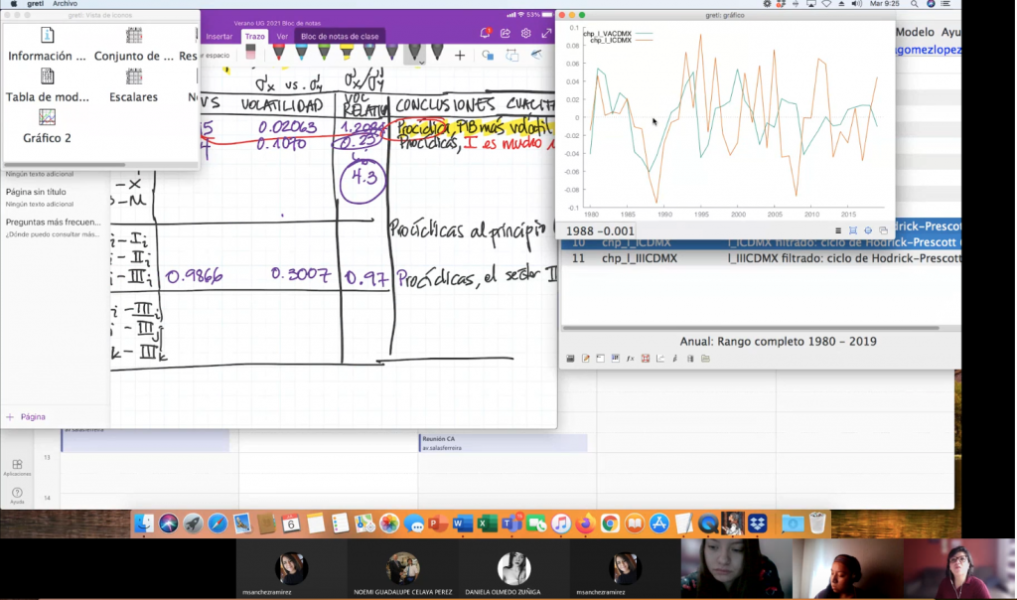Open OneNote notifications bell
Viewport: 1017px width, 600px height.
(x=485, y=34)
